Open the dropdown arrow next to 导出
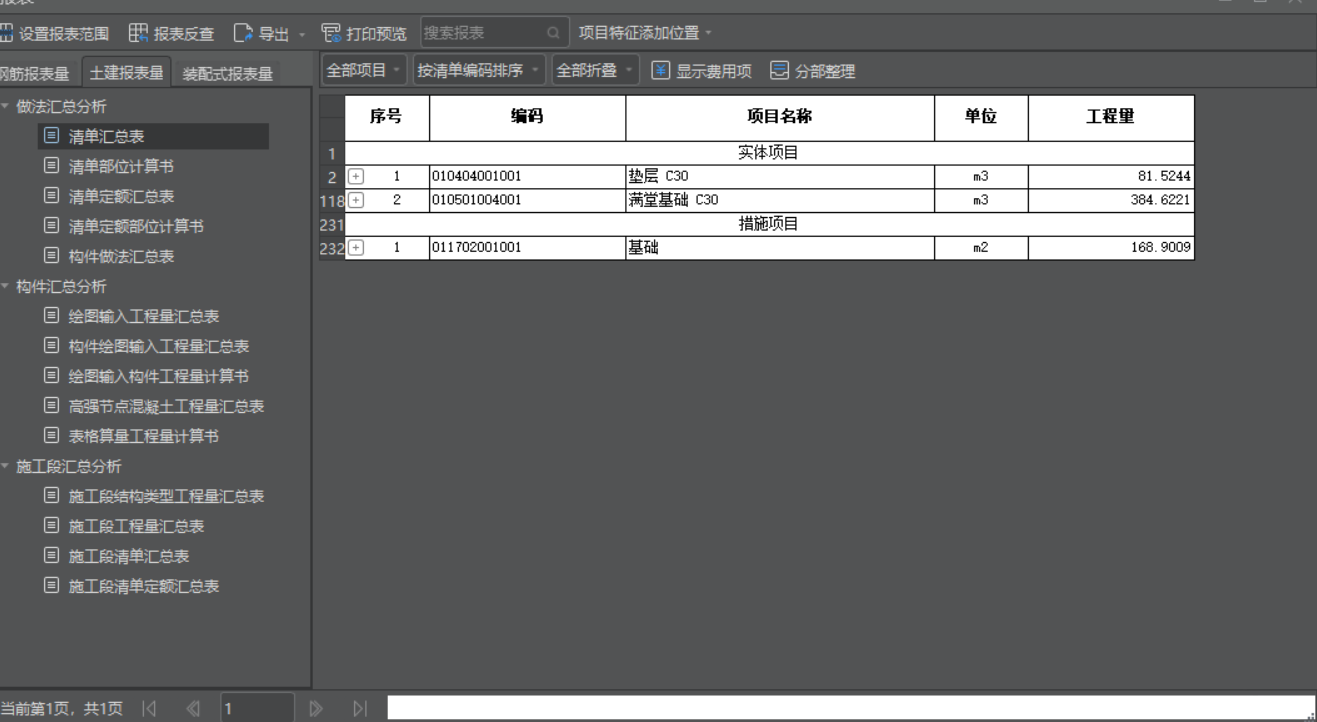Screen dimensions: 1317x722 pyautogui.click(x=302, y=35)
